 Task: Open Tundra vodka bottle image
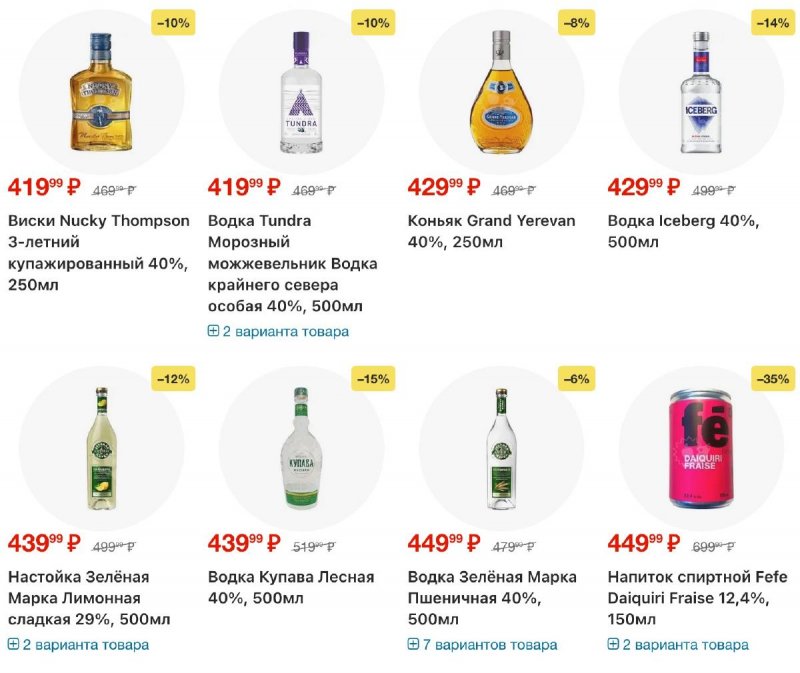[301, 92]
